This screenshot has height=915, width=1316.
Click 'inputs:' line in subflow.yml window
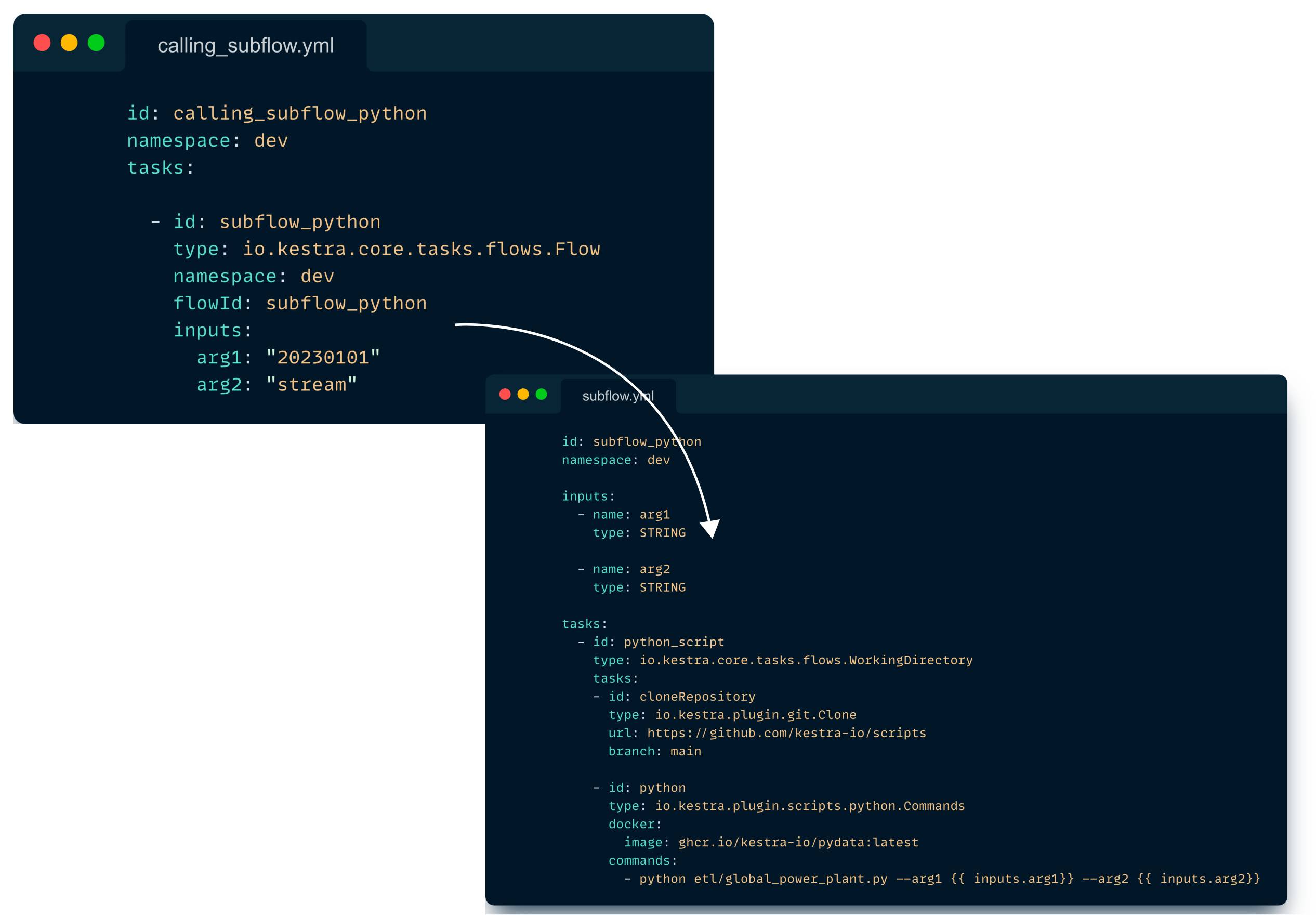pyautogui.click(x=589, y=496)
